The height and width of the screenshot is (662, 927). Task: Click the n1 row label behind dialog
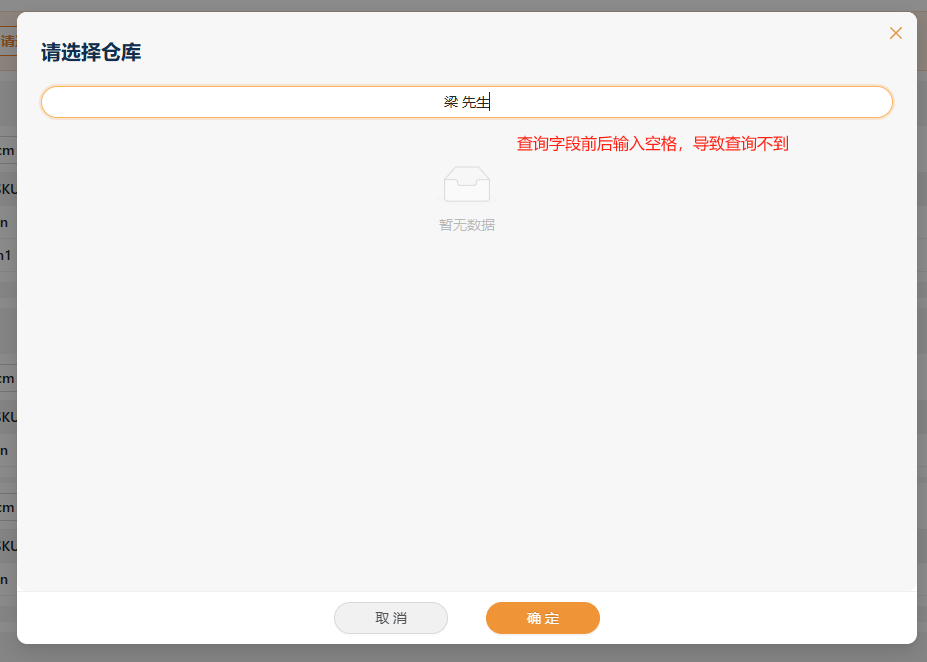pyautogui.click(x=6, y=254)
